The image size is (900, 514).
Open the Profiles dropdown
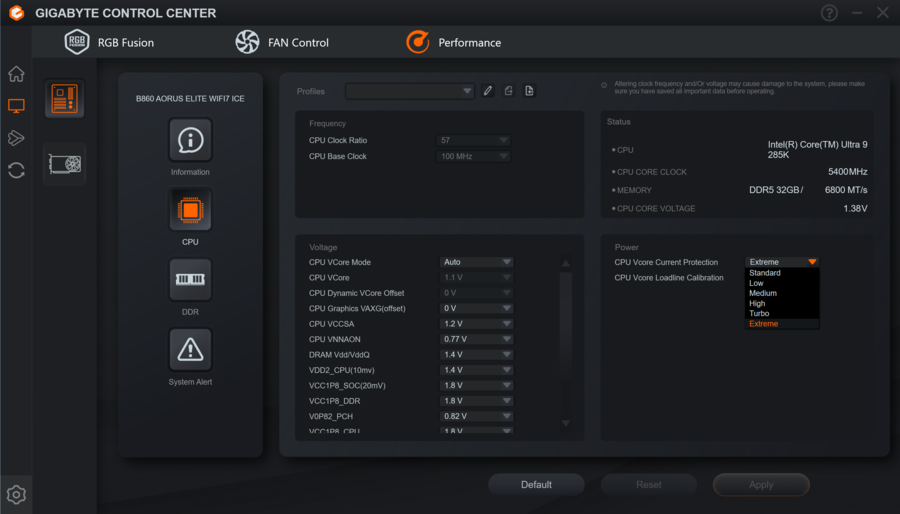(x=410, y=91)
